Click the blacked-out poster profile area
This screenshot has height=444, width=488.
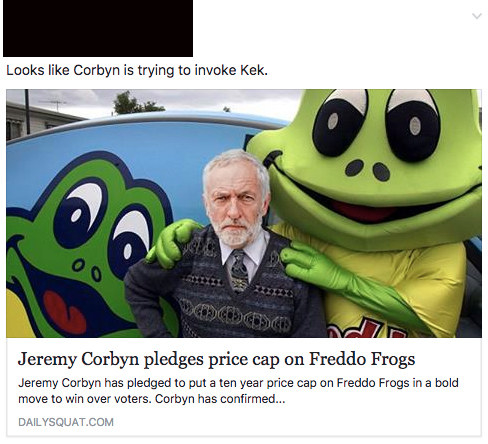pos(98,28)
